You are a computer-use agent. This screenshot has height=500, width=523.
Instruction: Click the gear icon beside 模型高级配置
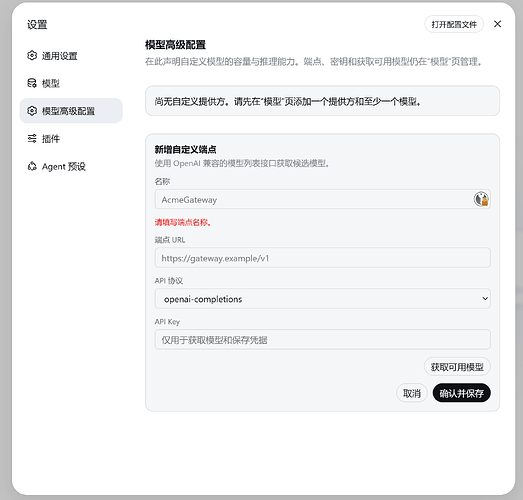[x=32, y=111]
